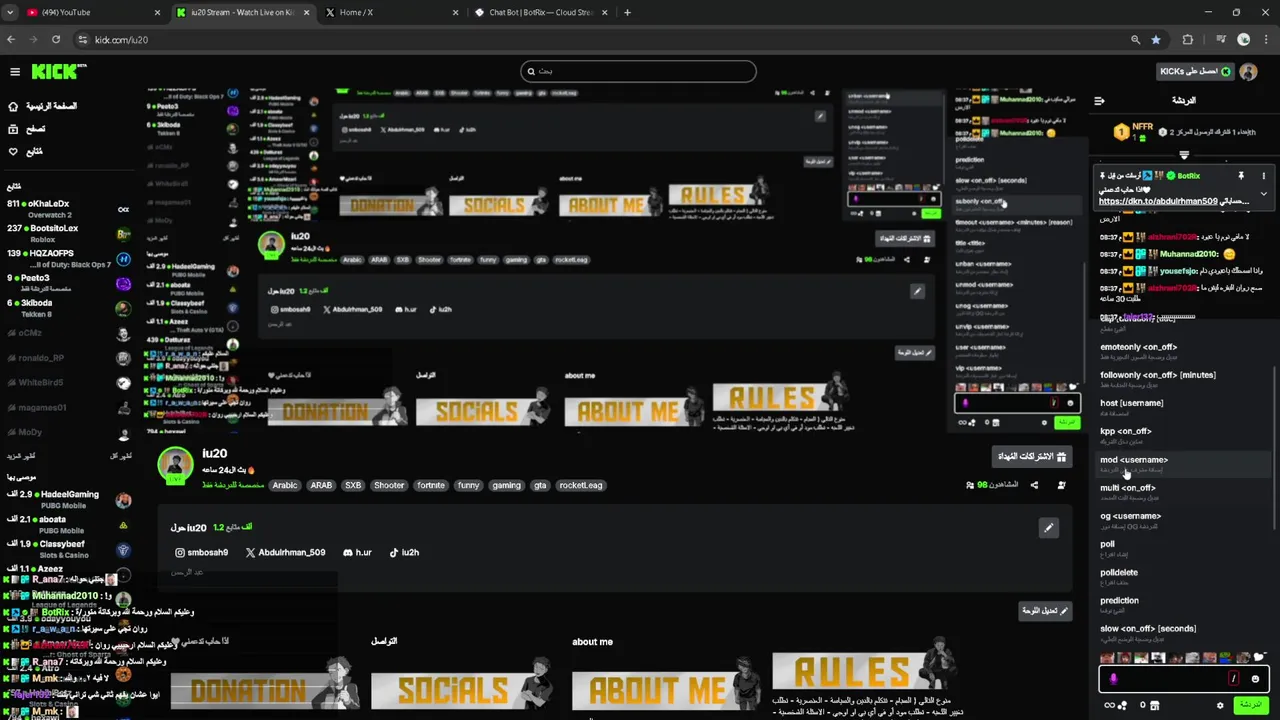The width and height of the screenshot is (1280, 720).
Task: Collapse the gift leaderboard arrow
Action: (1184, 155)
